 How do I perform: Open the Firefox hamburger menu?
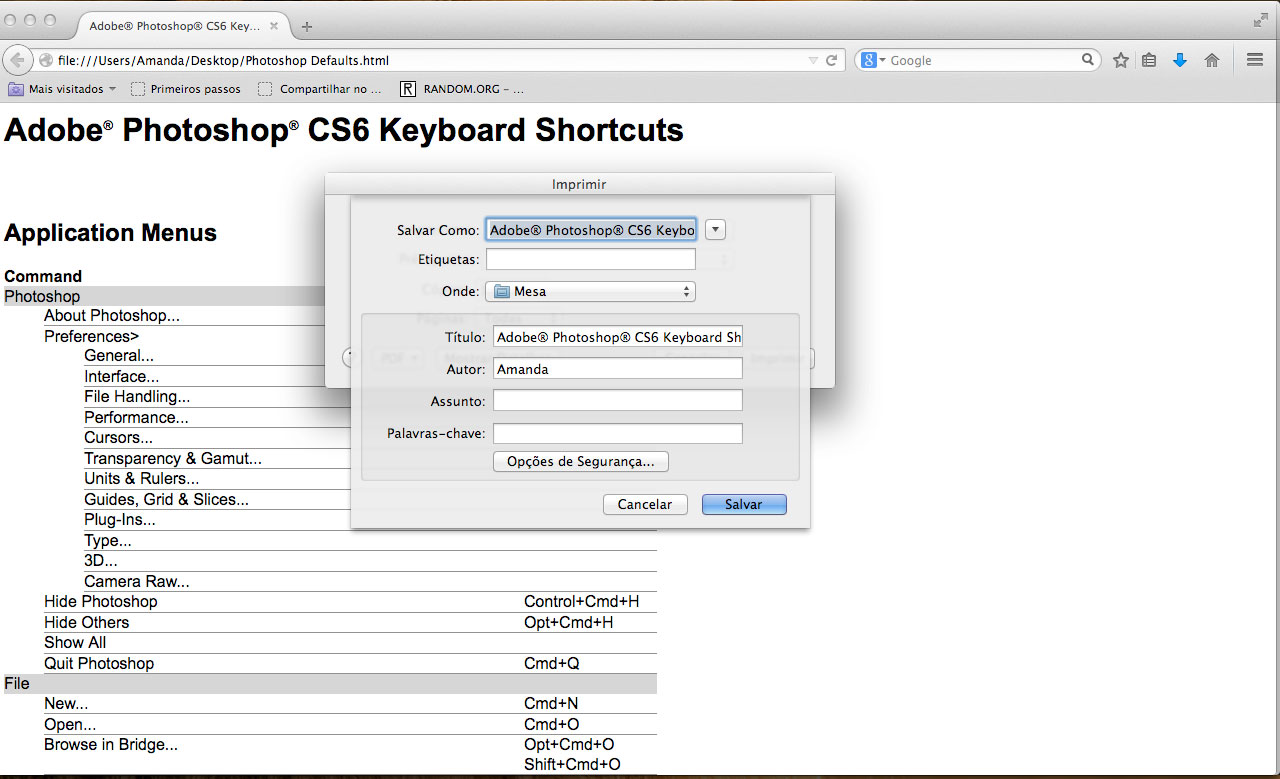pyautogui.click(x=1255, y=60)
